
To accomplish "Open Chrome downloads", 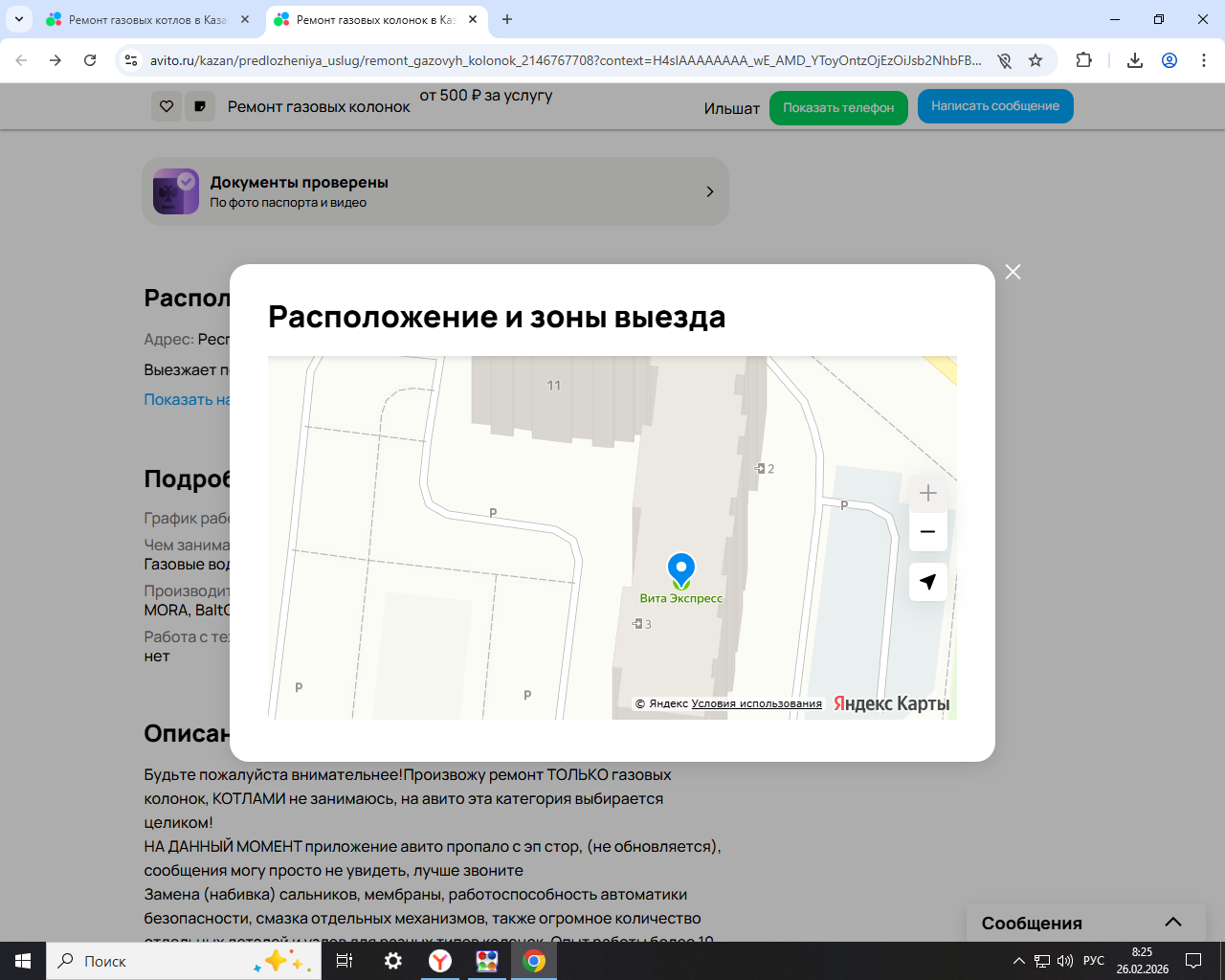I will coord(1134,60).
